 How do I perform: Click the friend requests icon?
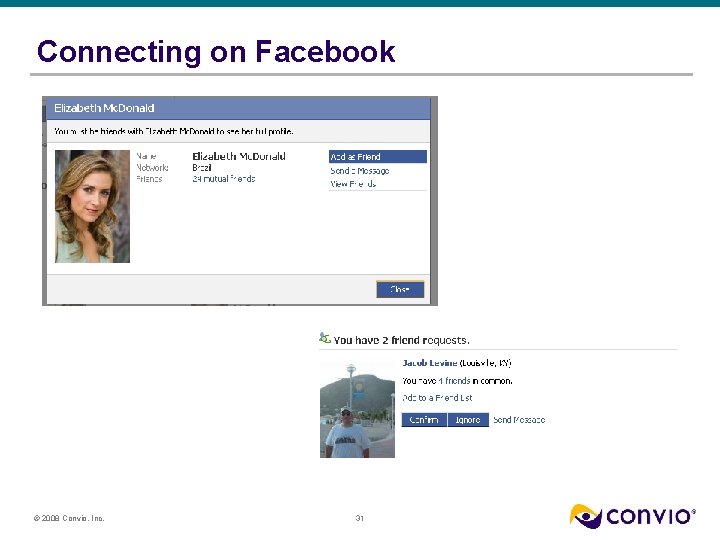[325, 338]
